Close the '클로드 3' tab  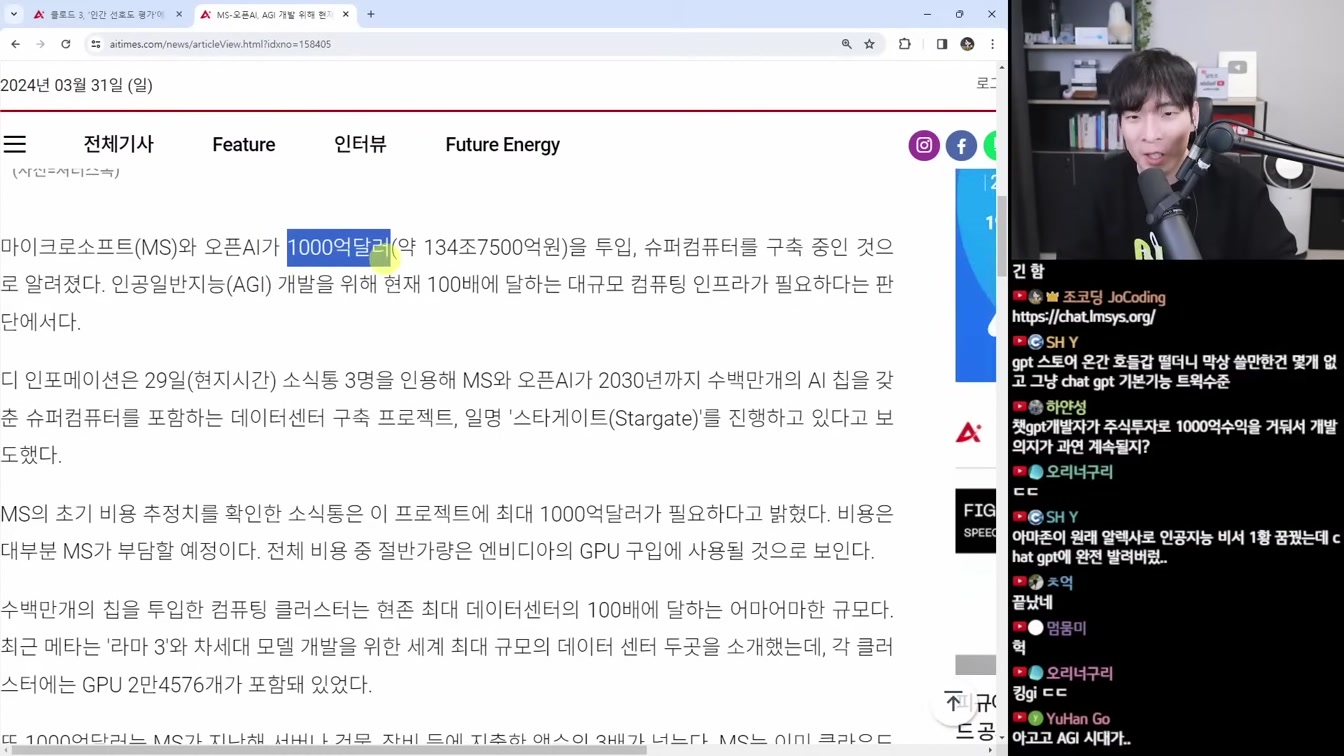pyautogui.click(x=179, y=15)
